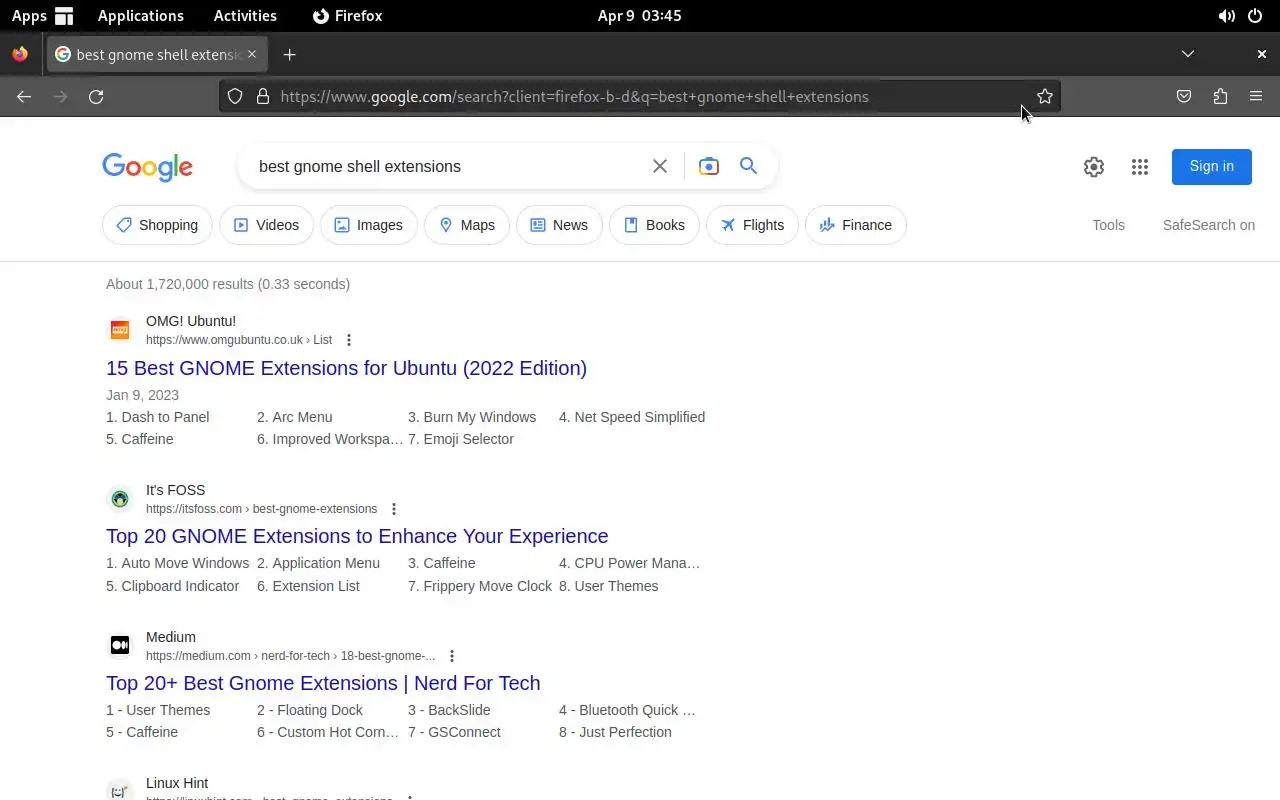The height and width of the screenshot is (800, 1280).
Task: Filter results by Shopping
Action: 157,225
